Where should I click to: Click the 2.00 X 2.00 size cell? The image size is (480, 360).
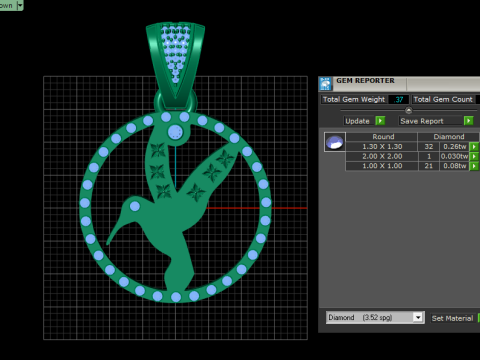(x=382, y=156)
